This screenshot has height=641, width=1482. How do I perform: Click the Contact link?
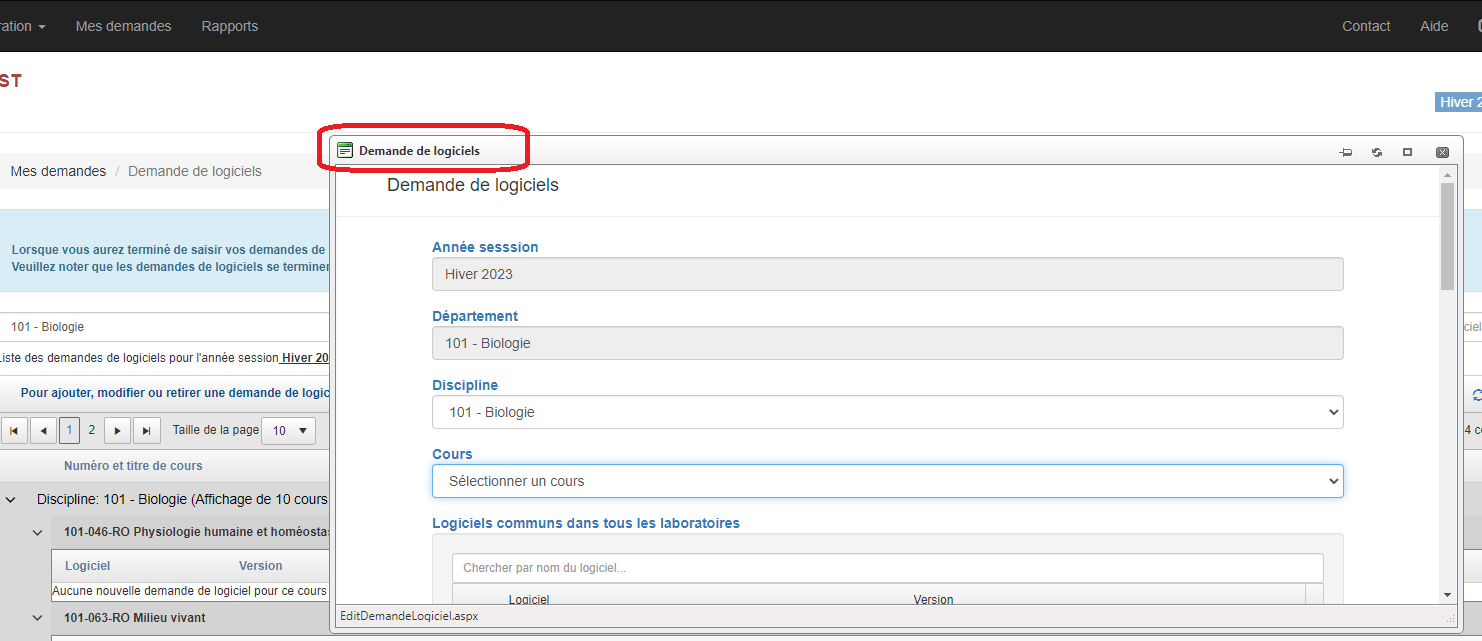pos(1366,26)
